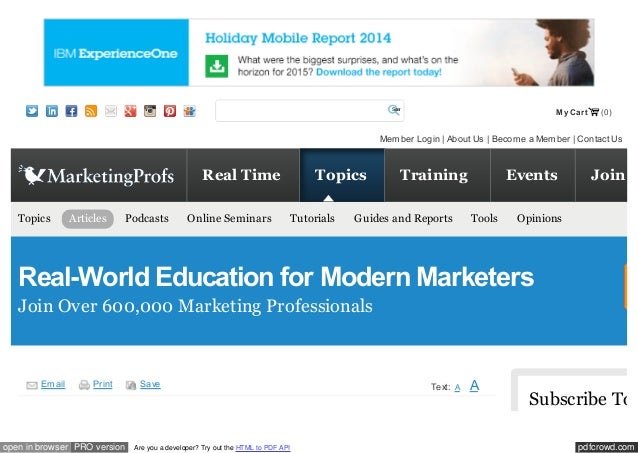Viewport: 638px width, 453px height.
Task: Click Download the report today link
Action: (x=379, y=72)
